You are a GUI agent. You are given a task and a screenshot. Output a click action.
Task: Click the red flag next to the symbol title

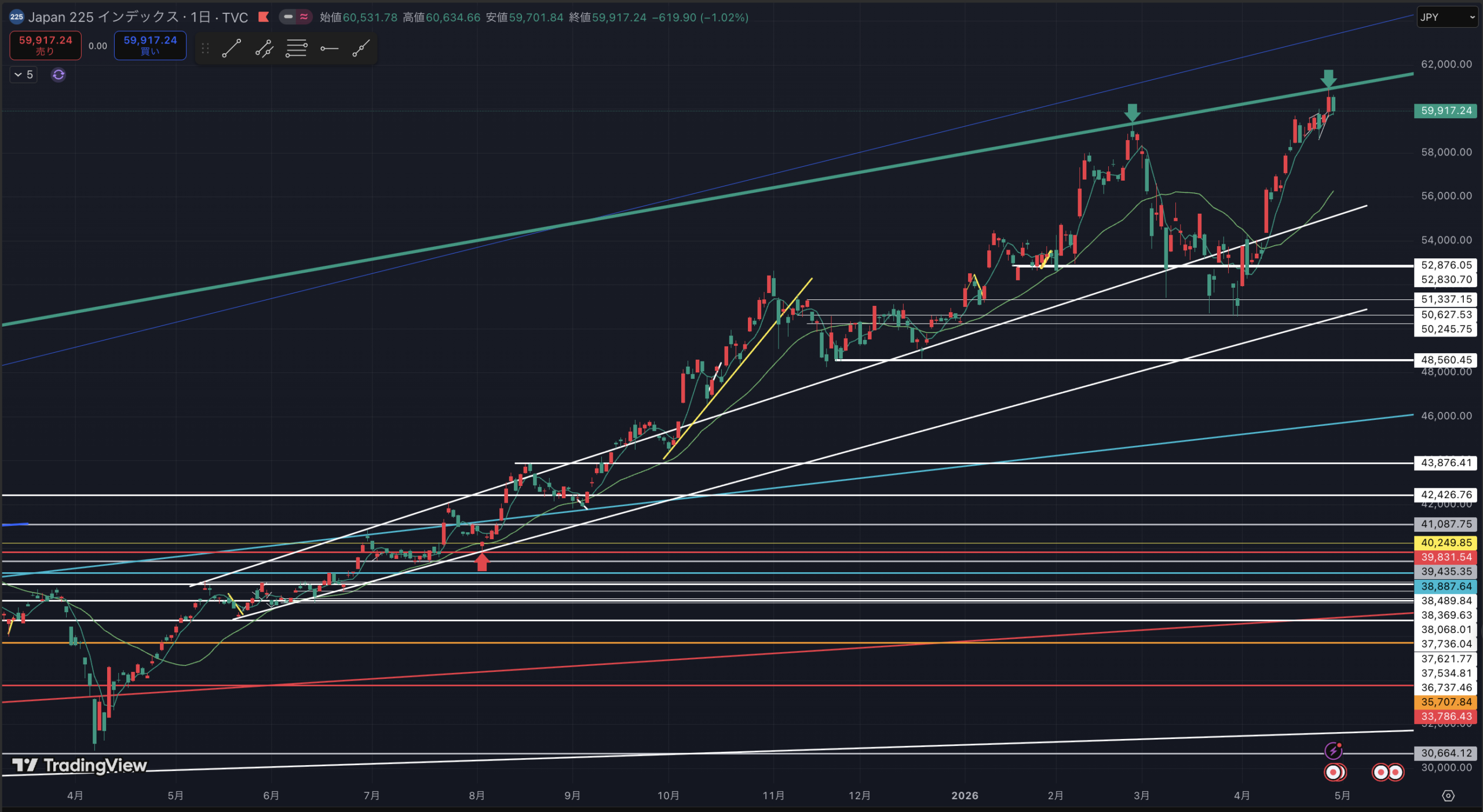click(x=264, y=17)
